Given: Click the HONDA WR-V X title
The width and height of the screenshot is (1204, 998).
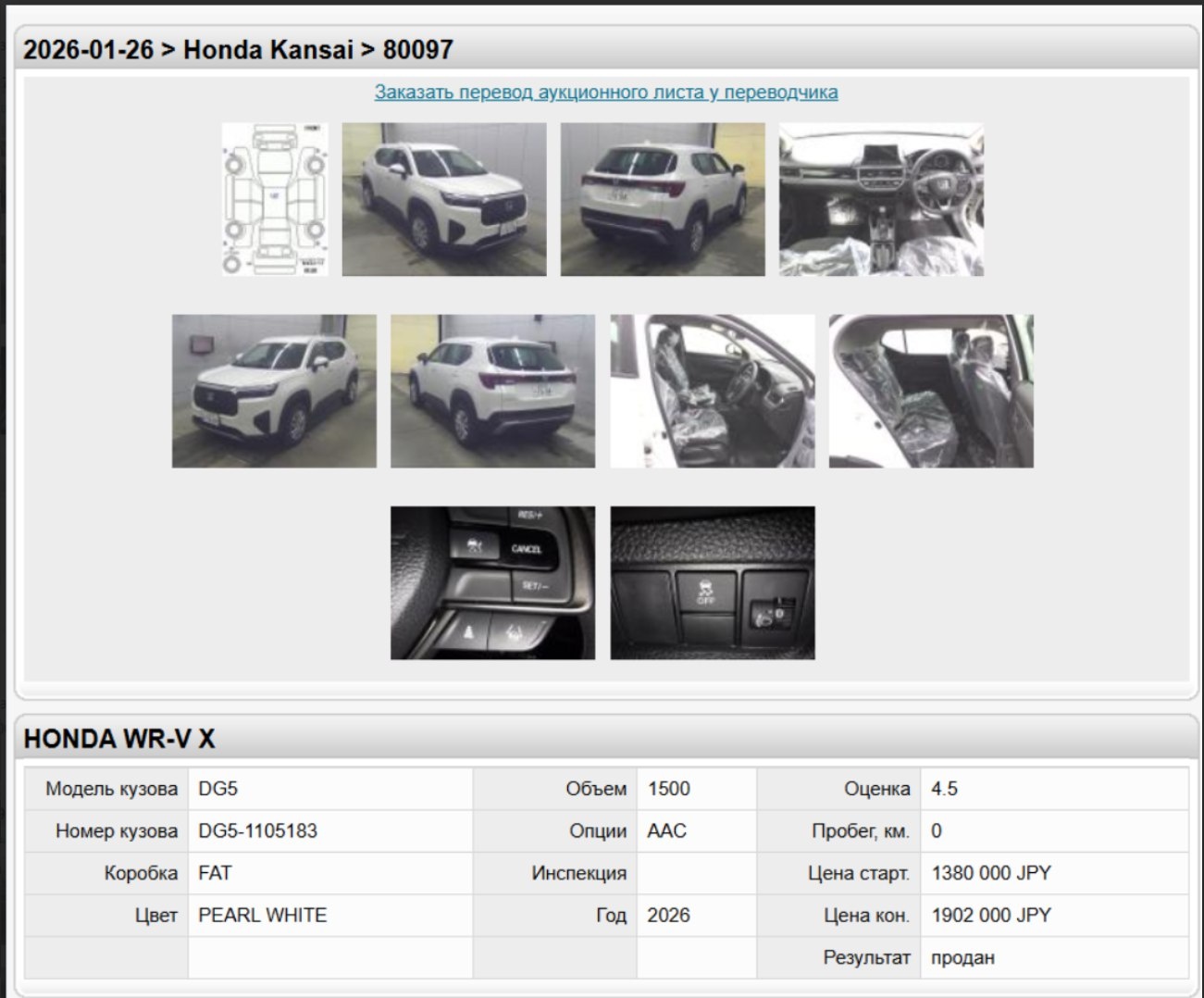Looking at the screenshot, I should (119, 739).
